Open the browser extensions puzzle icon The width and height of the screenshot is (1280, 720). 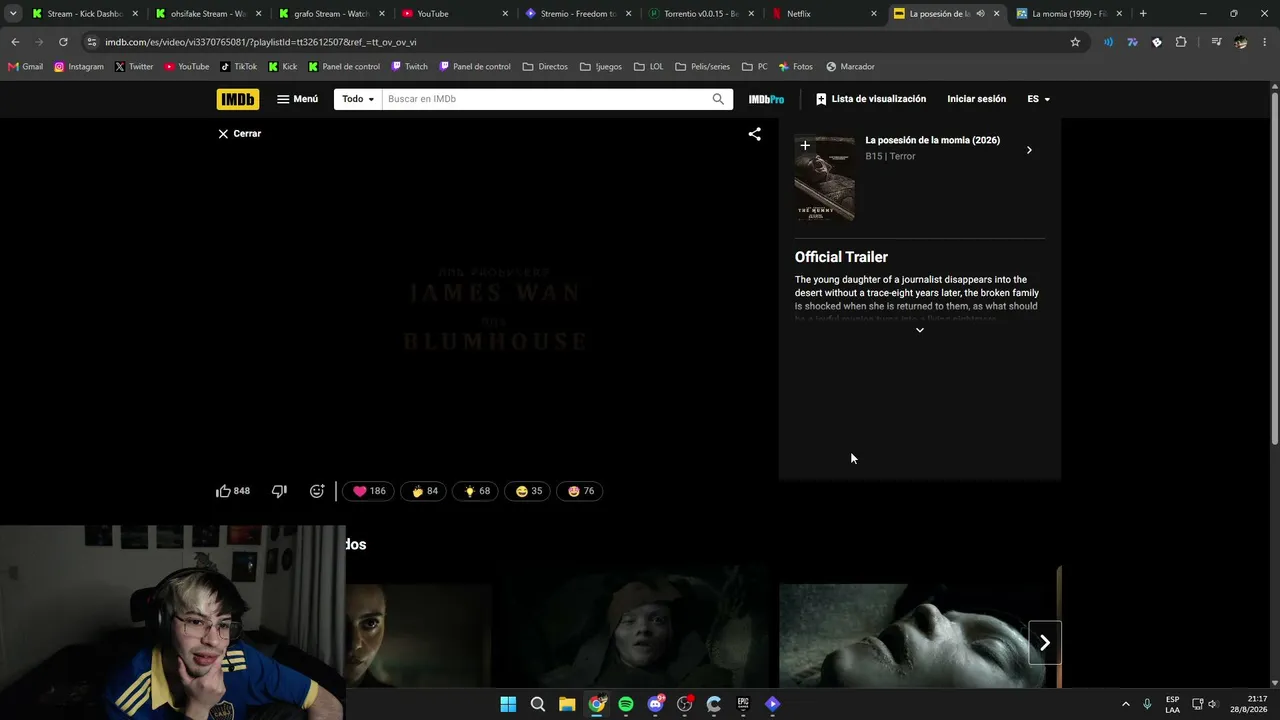click(x=1181, y=42)
